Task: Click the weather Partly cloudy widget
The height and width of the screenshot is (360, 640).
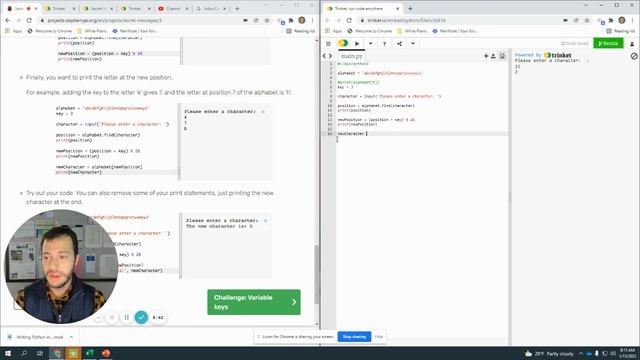Action: [x=549, y=353]
